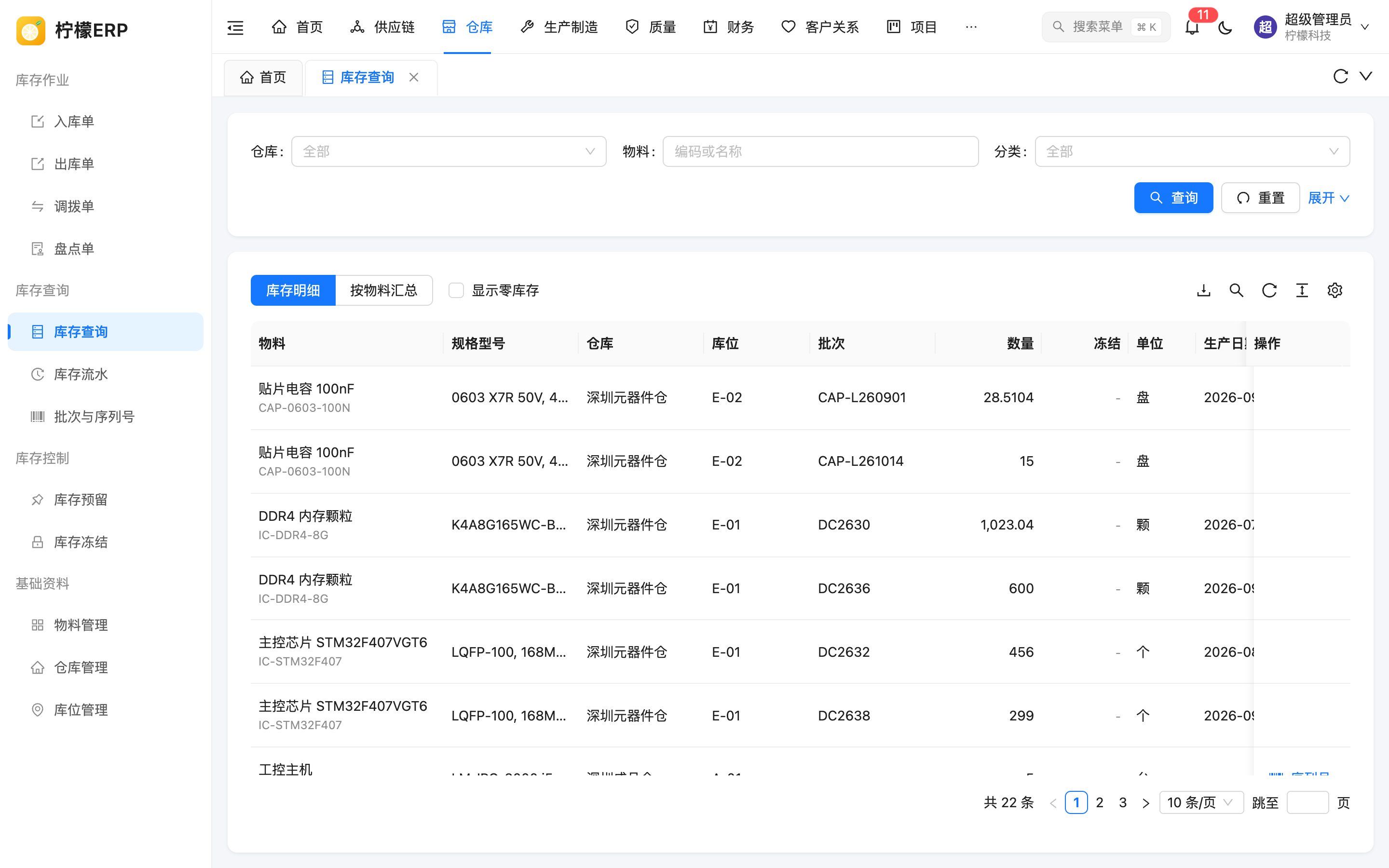Image resolution: width=1389 pixels, height=868 pixels.
Task: Open 库位管理 in the sidebar
Action: (x=106, y=709)
